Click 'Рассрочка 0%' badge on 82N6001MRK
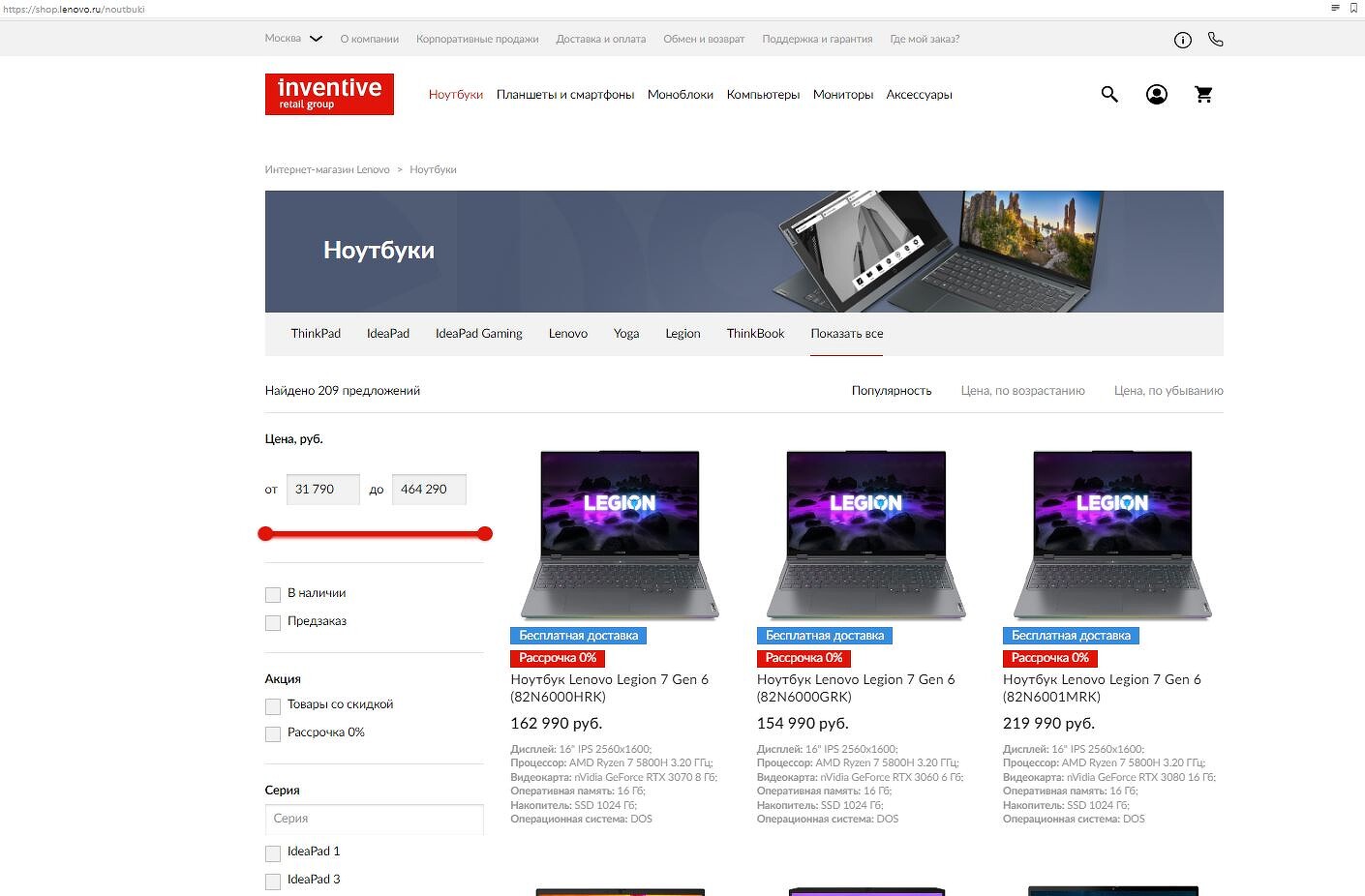The image size is (1365, 896). pyautogui.click(x=1049, y=658)
